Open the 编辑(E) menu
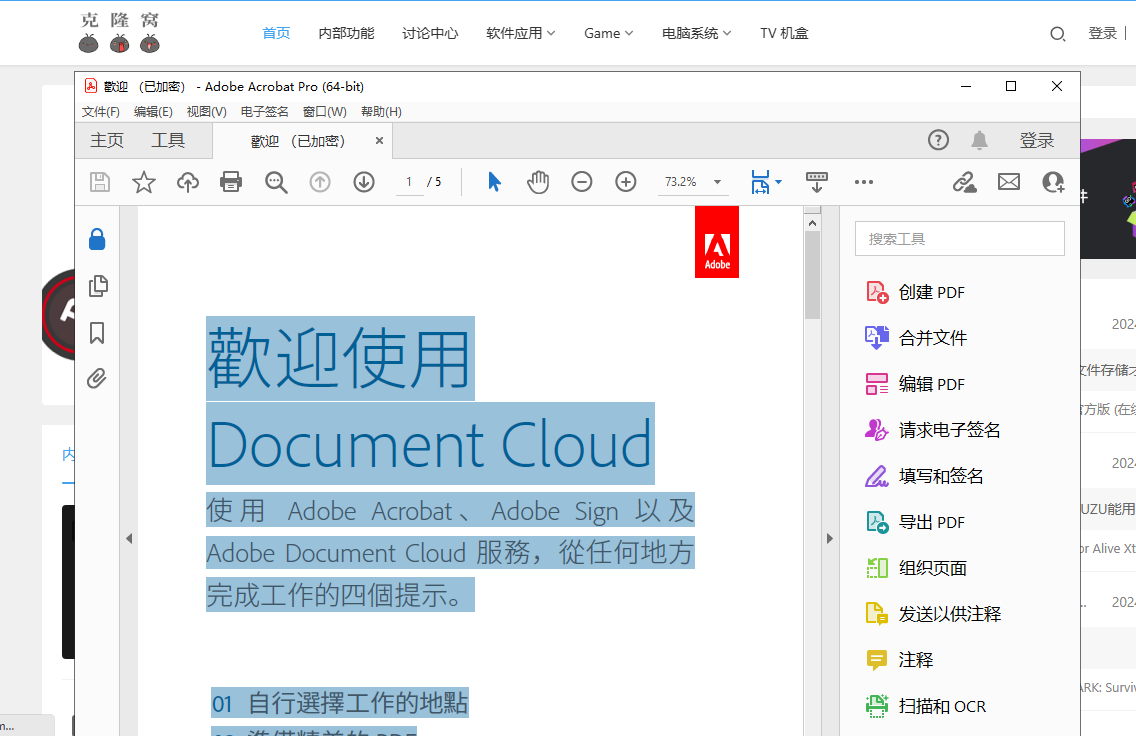 click(153, 112)
